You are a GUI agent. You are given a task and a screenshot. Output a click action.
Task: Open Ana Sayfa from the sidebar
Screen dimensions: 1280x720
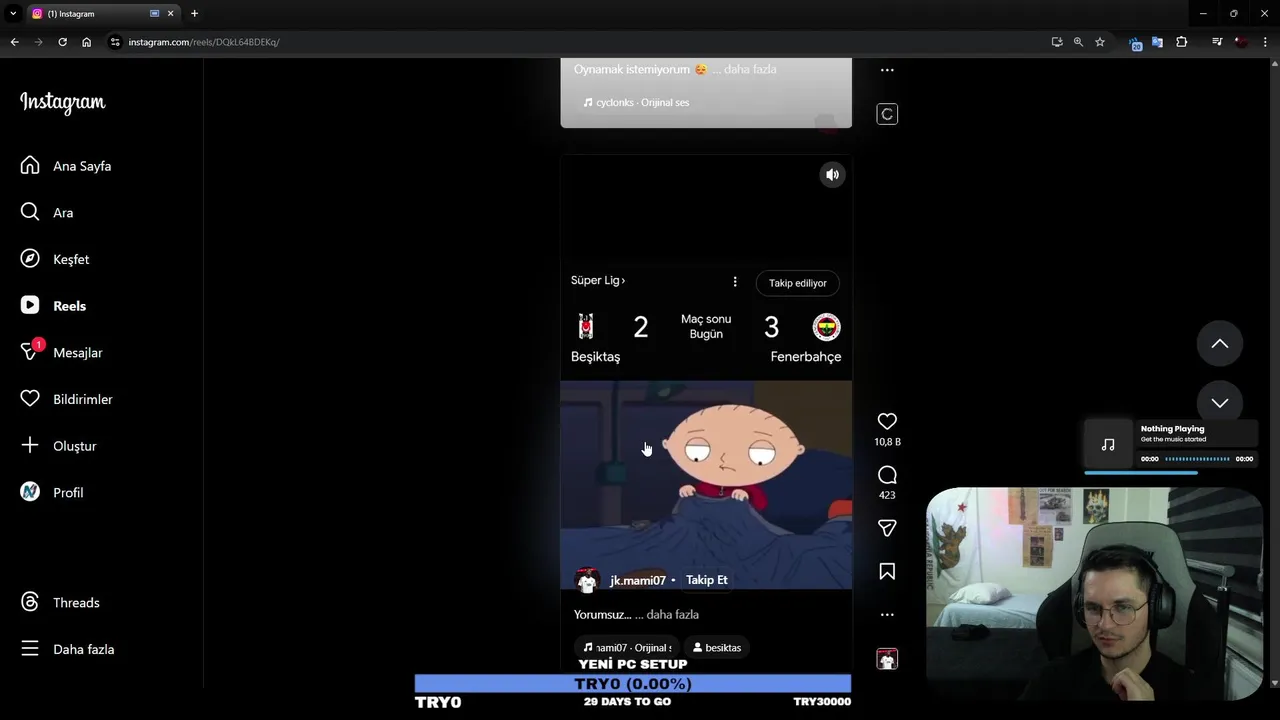tap(66, 166)
